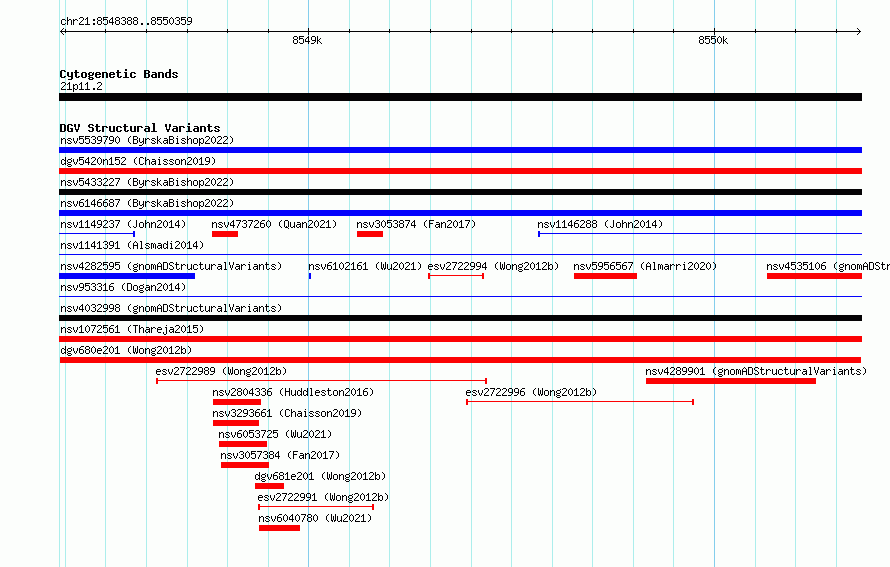Screen dimensions: 890x567
Task: Click nsv6053725 (Wu2021) label
Action: [x=275, y=434]
